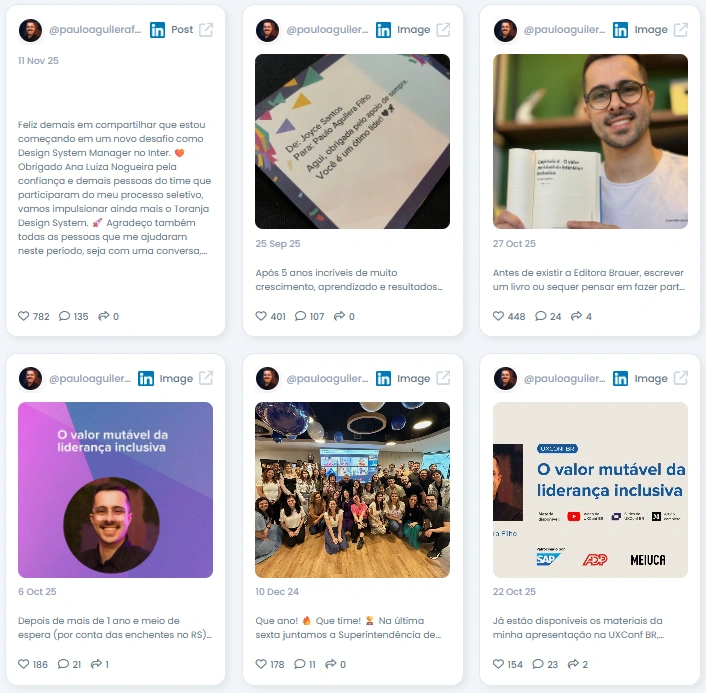Click comment icon showing 23 comments

pyautogui.click(x=538, y=664)
